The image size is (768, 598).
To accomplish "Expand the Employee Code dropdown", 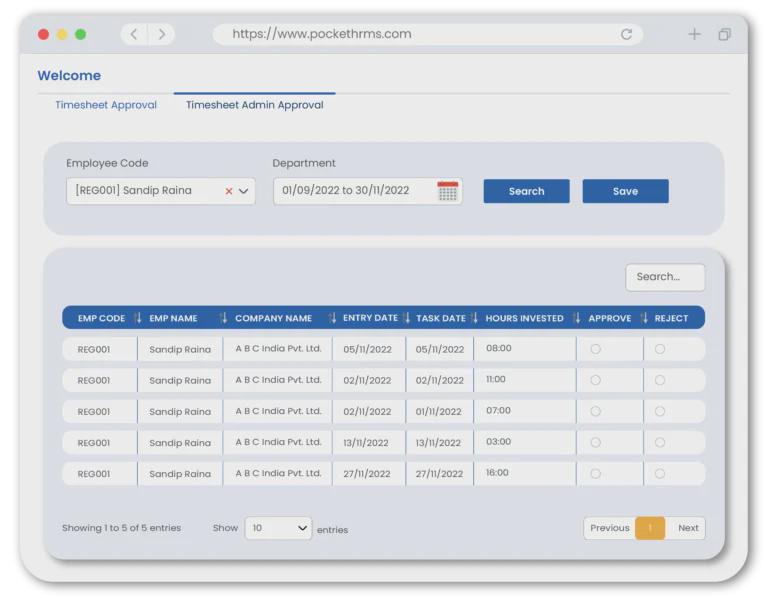I will 244,191.
